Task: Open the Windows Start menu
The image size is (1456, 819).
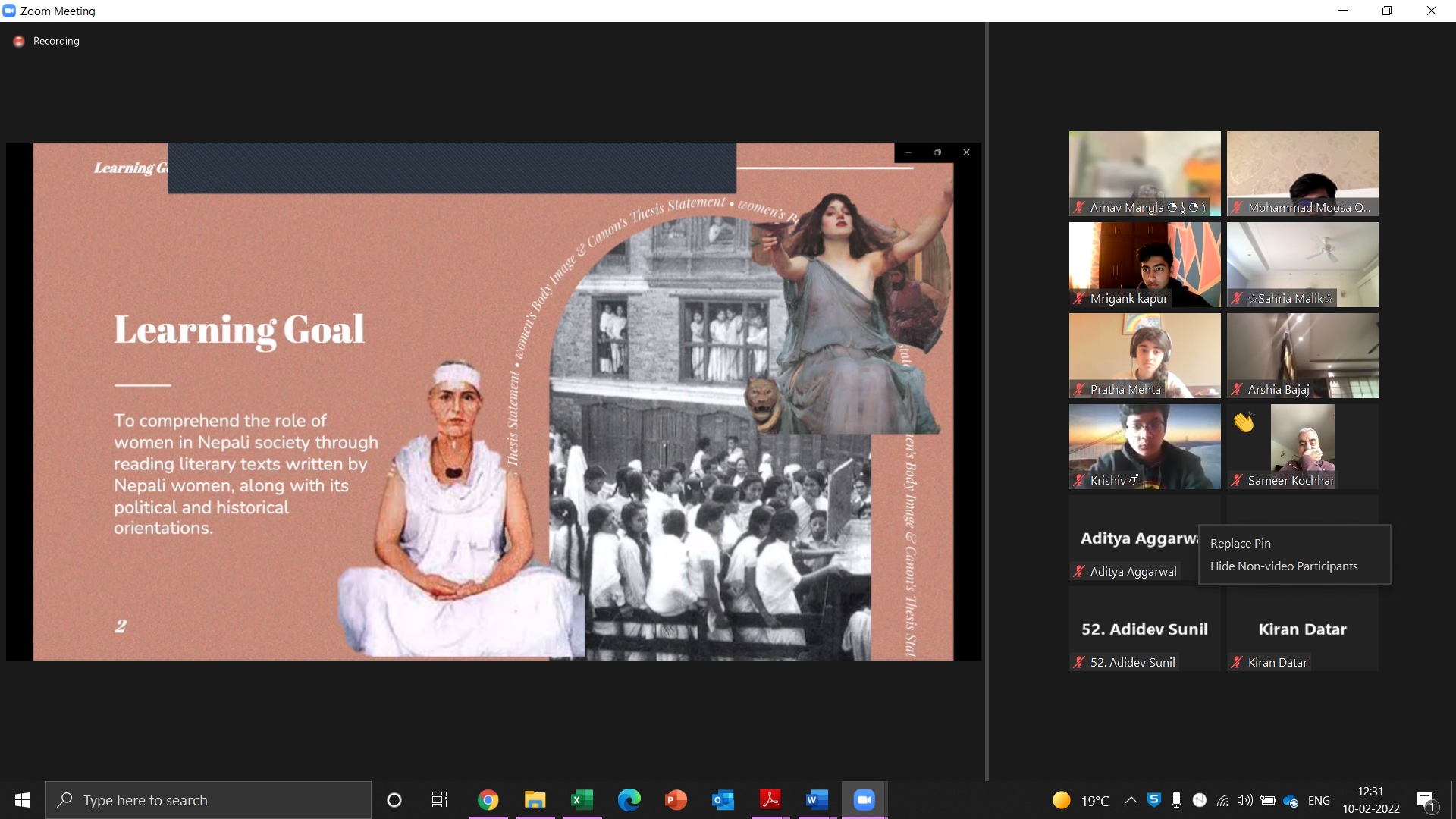Action: click(23, 800)
